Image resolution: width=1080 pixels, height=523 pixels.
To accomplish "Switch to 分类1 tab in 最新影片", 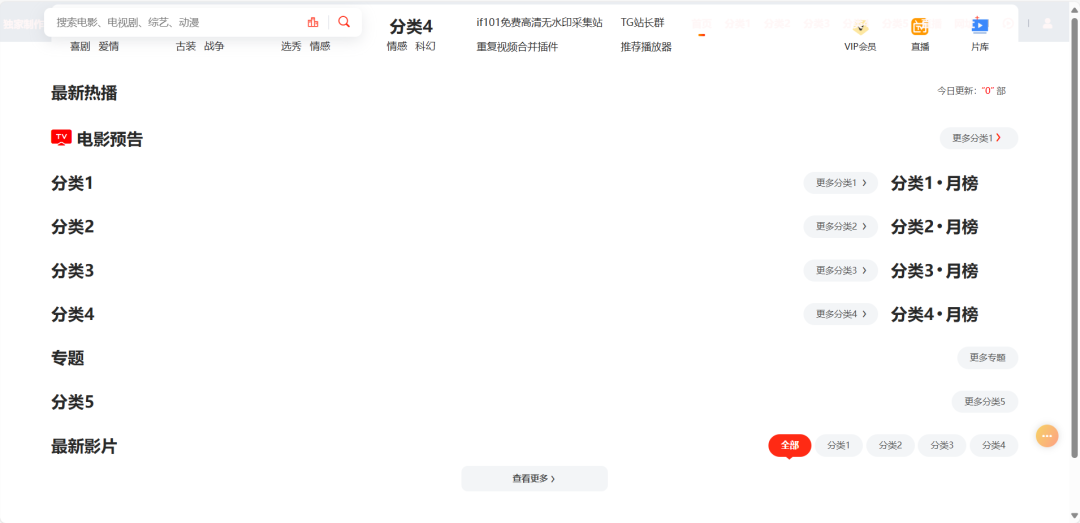I will 838,445.
